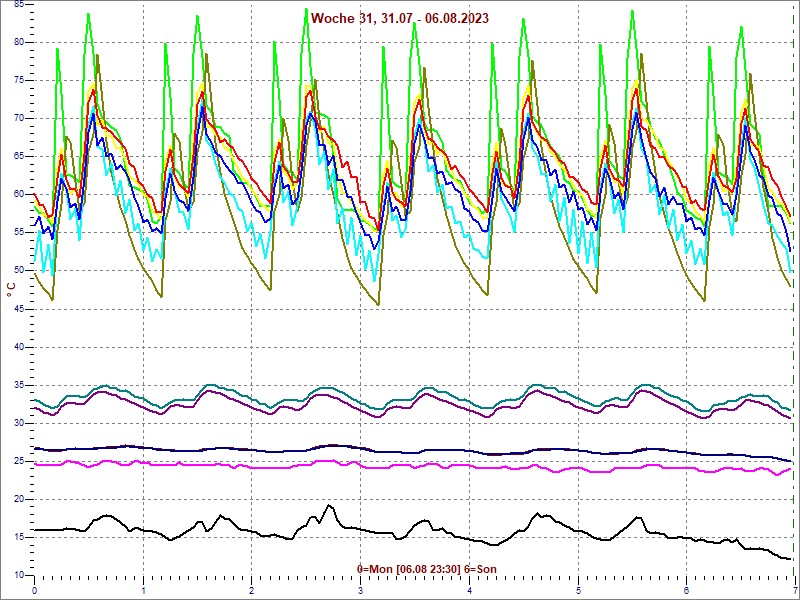Click x-axis day label 4

coord(469,591)
